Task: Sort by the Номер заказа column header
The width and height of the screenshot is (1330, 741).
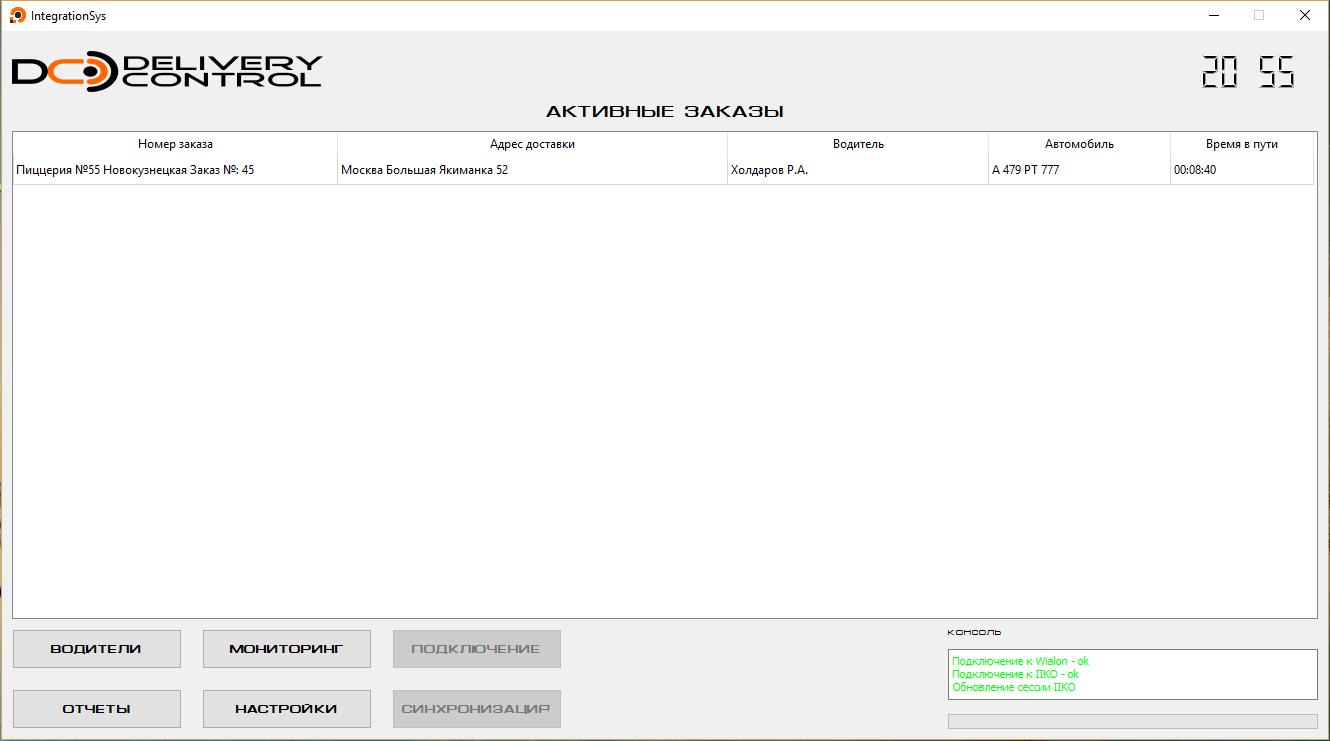Action: (x=175, y=144)
